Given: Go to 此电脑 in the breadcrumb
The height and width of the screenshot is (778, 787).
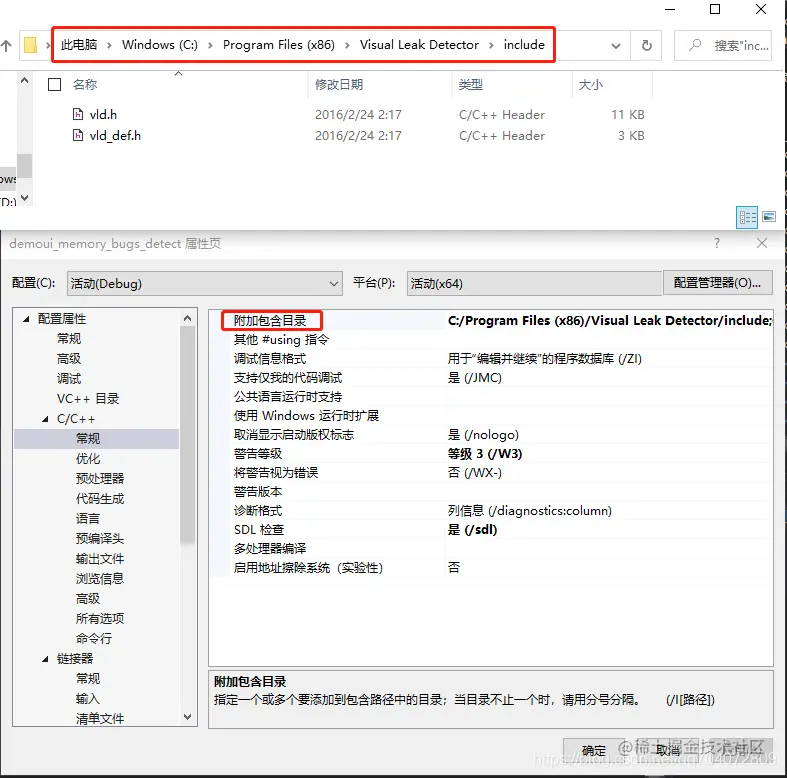Looking at the screenshot, I should [x=79, y=45].
